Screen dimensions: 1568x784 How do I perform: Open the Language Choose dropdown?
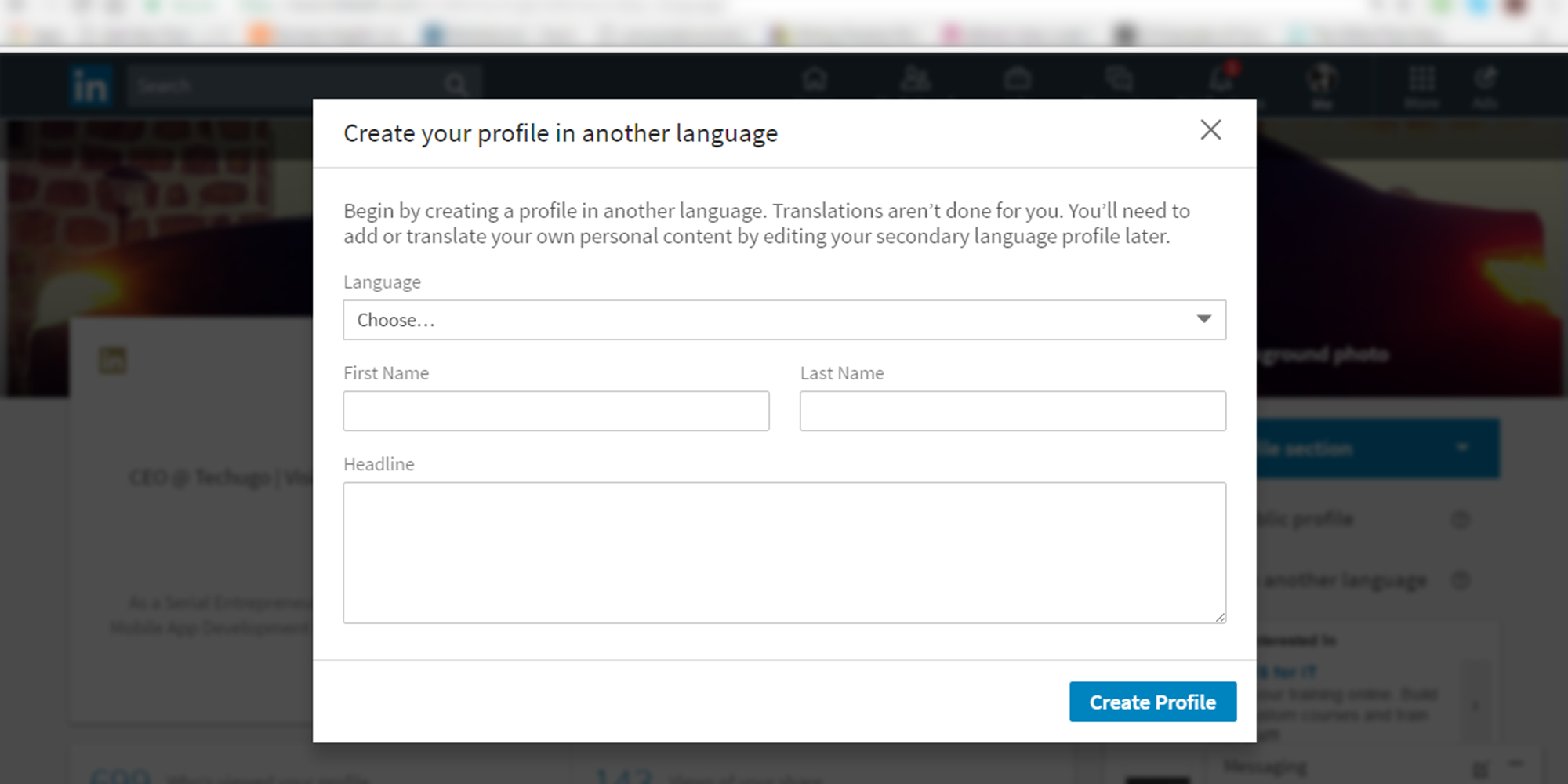pyautogui.click(x=784, y=320)
